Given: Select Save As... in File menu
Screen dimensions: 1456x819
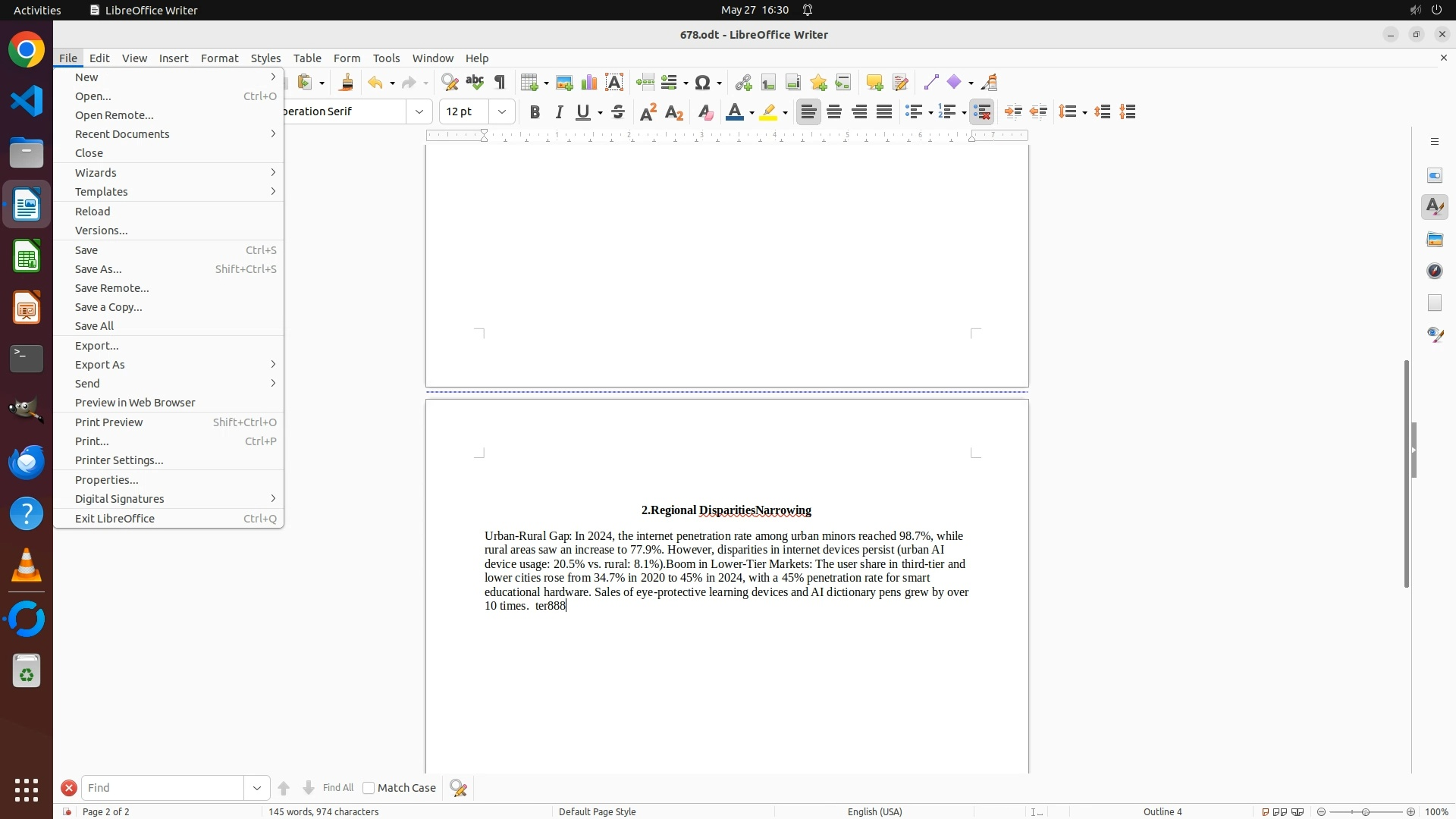Looking at the screenshot, I should tap(99, 269).
